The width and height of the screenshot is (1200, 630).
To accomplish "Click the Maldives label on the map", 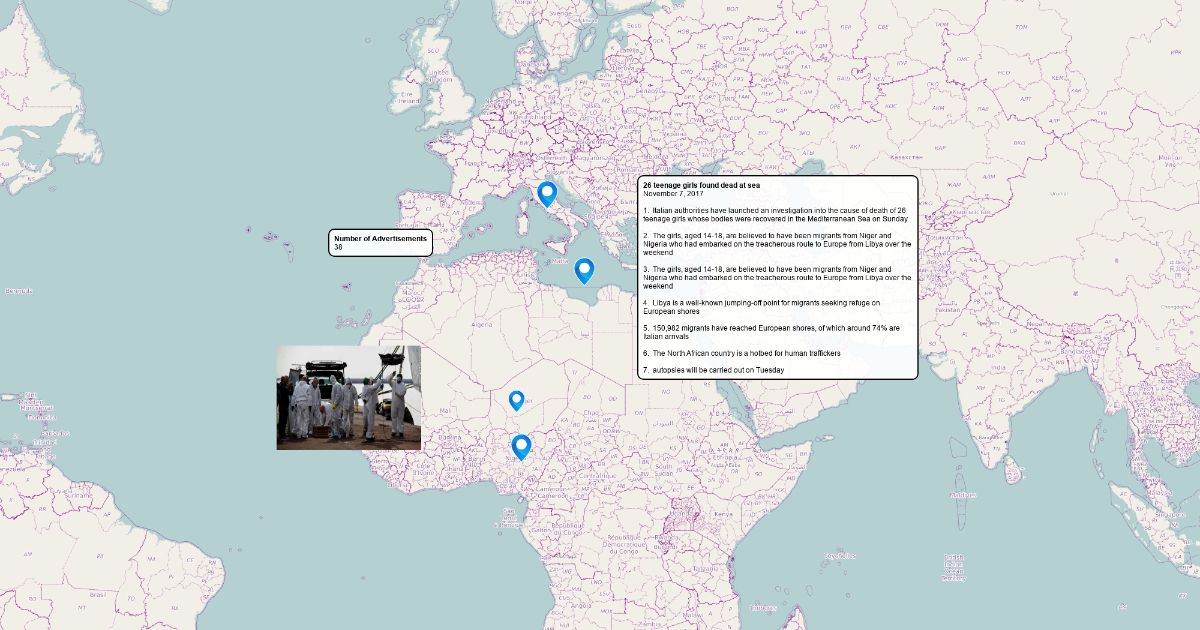I will (963, 494).
